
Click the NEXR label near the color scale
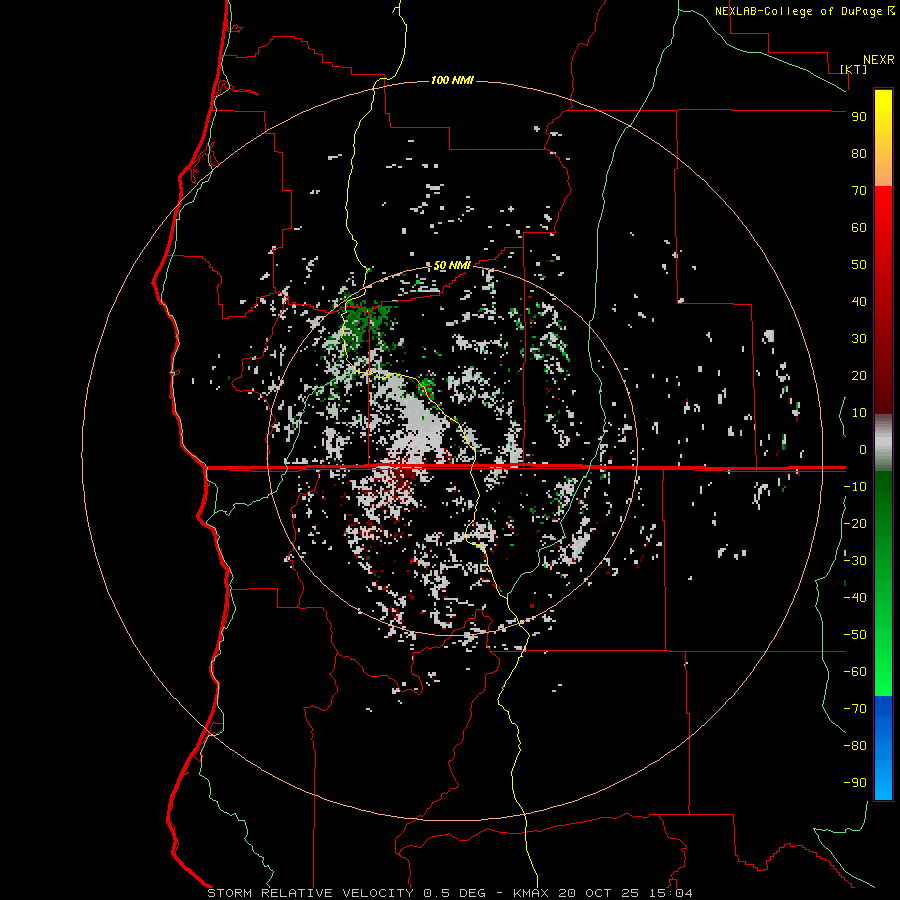point(879,60)
